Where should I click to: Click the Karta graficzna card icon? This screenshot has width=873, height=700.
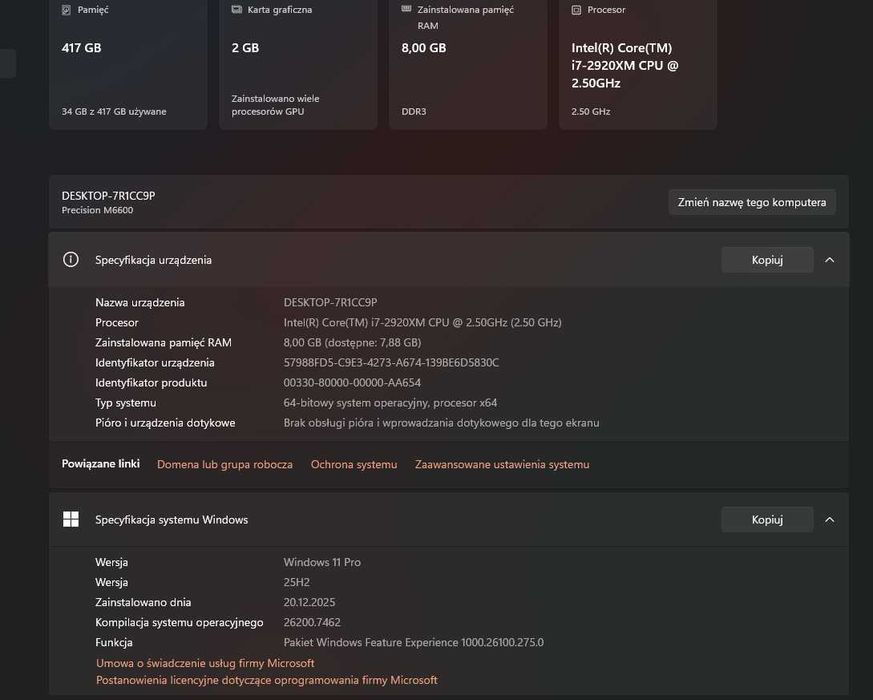click(237, 10)
